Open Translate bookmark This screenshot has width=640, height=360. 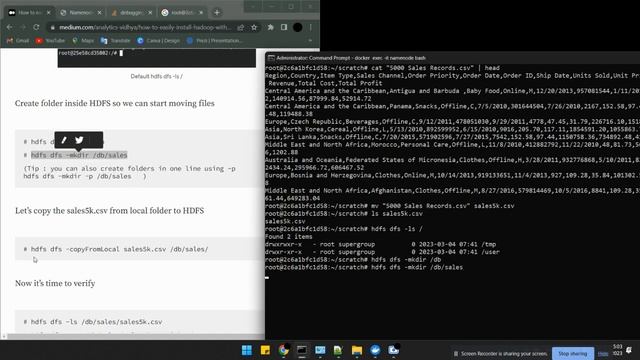point(116,40)
